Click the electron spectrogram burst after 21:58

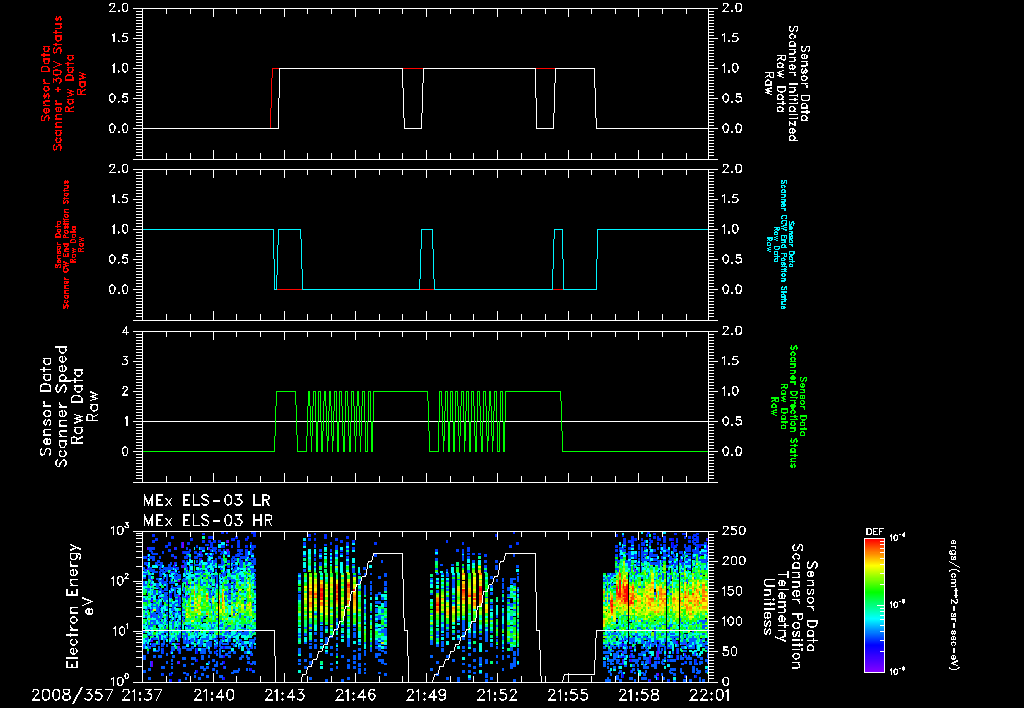(655, 606)
